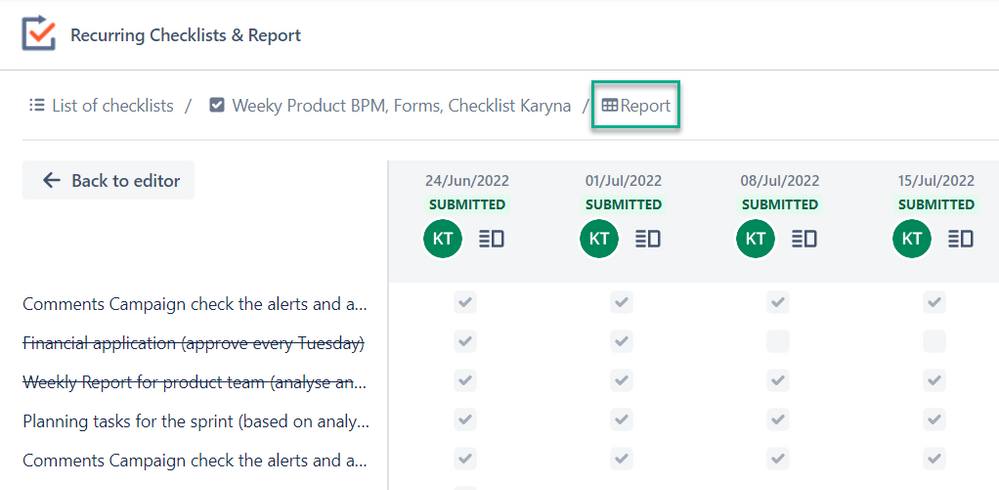The width and height of the screenshot is (999, 490).
Task: Click KT avatar under 15/Jul/2022
Action: coord(912,239)
